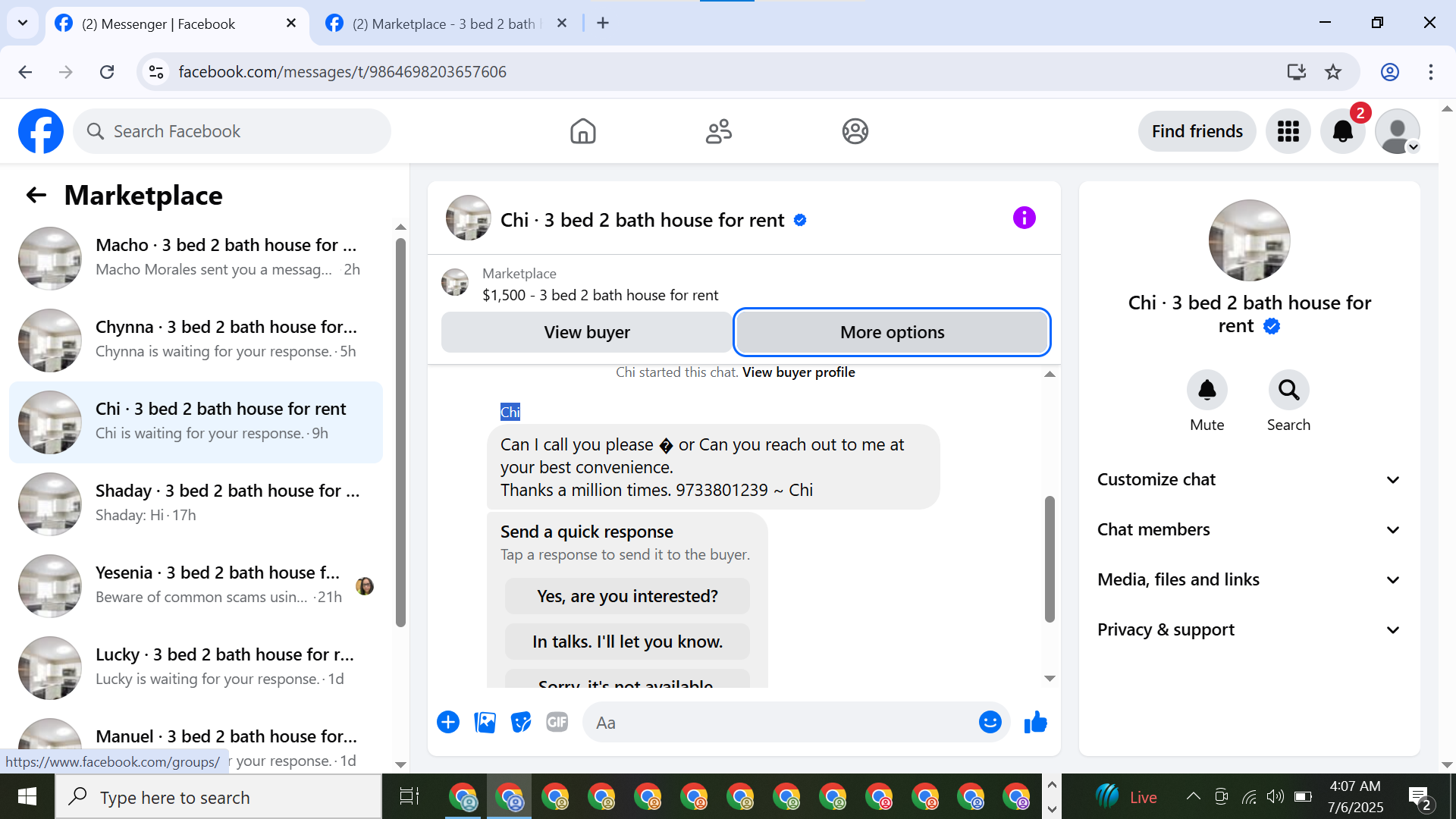Click the browser address bar URL
This screenshot has height=819, width=1456.
[x=343, y=72]
